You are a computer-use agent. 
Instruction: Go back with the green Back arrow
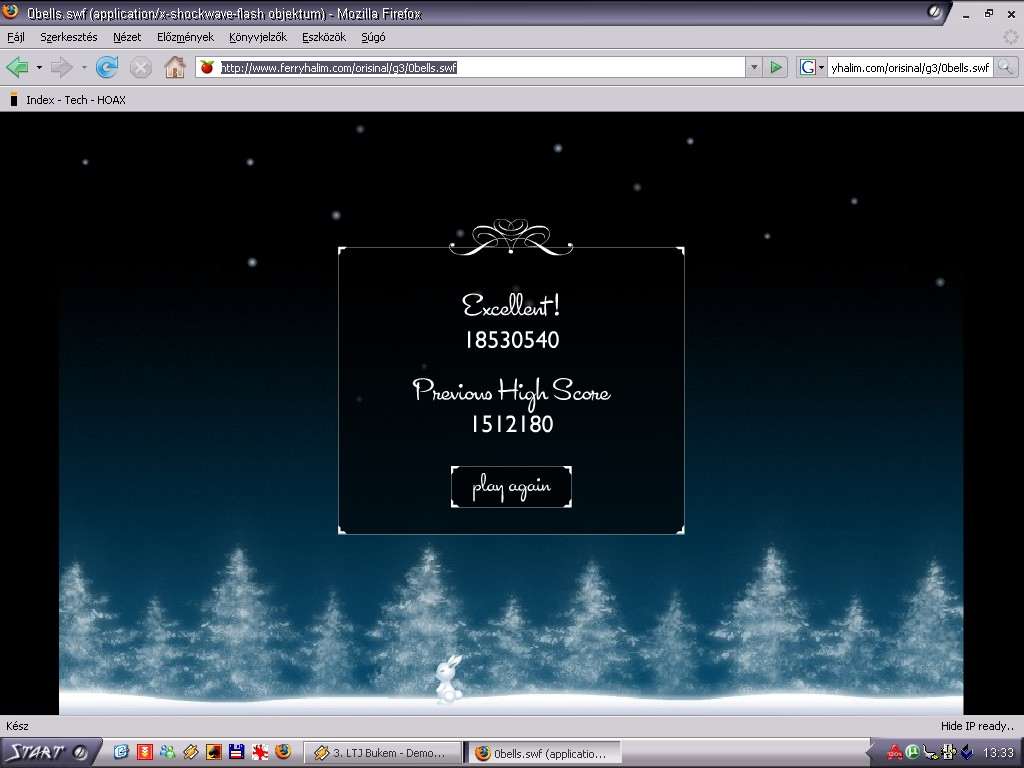[x=18, y=67]
